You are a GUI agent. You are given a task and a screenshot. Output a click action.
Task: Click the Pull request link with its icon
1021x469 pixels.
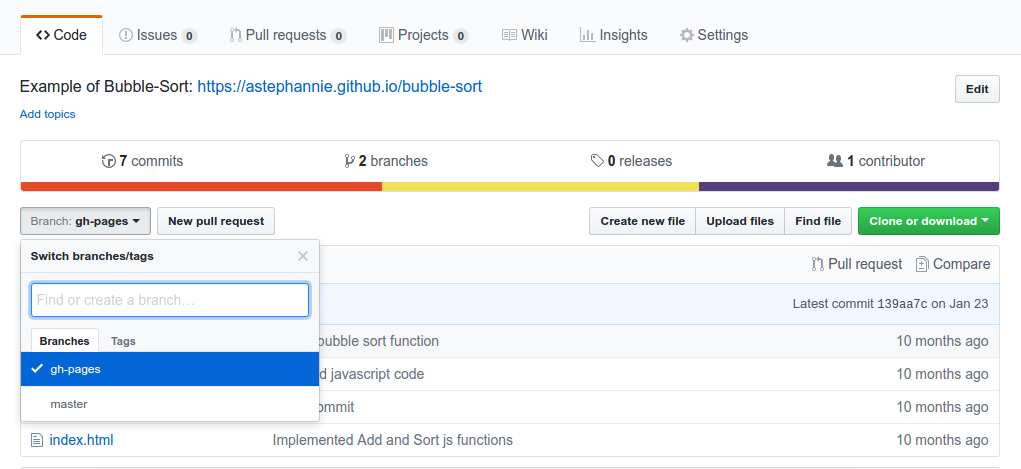pos(857,264)
